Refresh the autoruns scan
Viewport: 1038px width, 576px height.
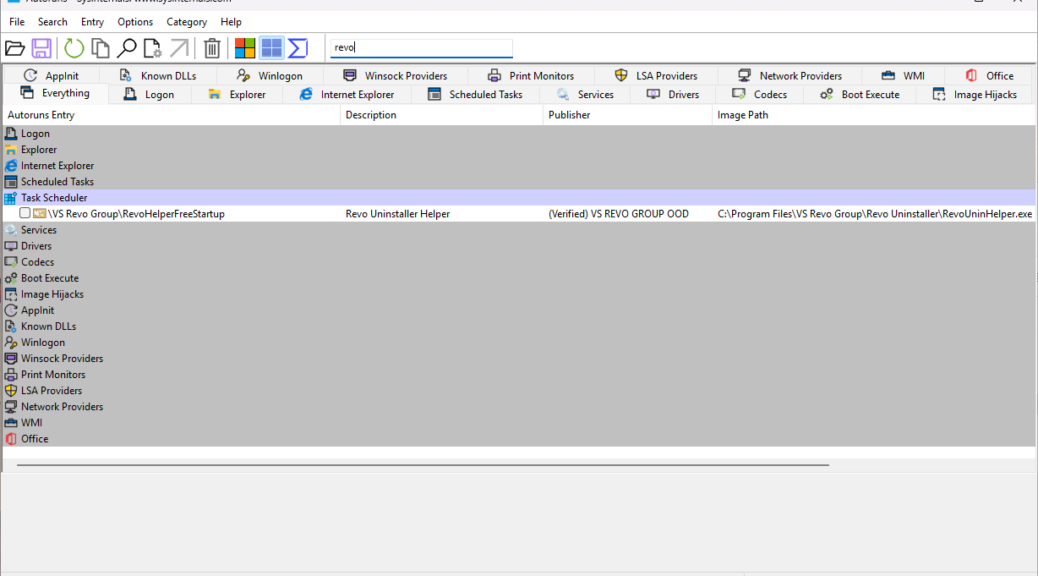click(74, 48)
